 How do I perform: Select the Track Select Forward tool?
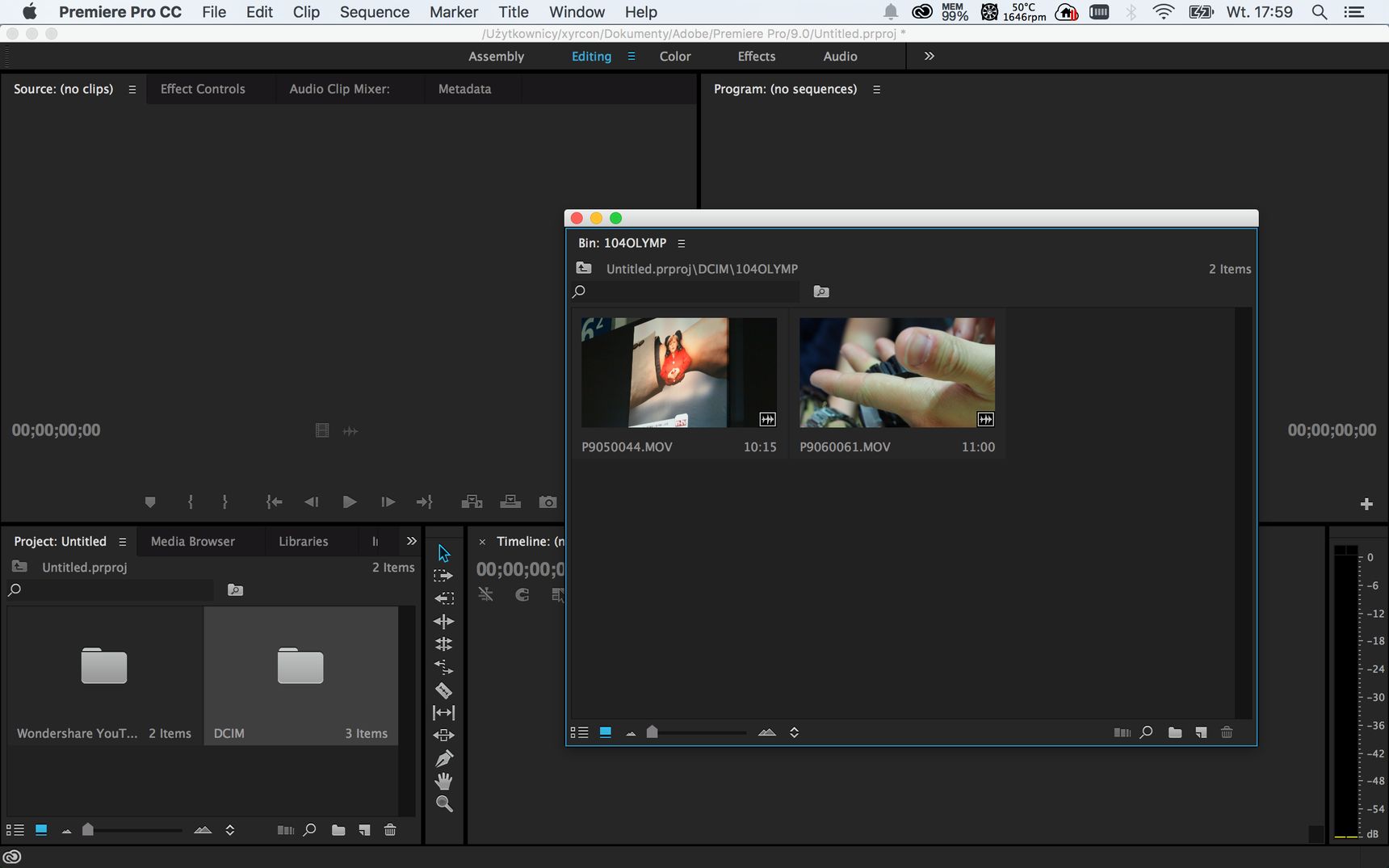pos(443,576)
